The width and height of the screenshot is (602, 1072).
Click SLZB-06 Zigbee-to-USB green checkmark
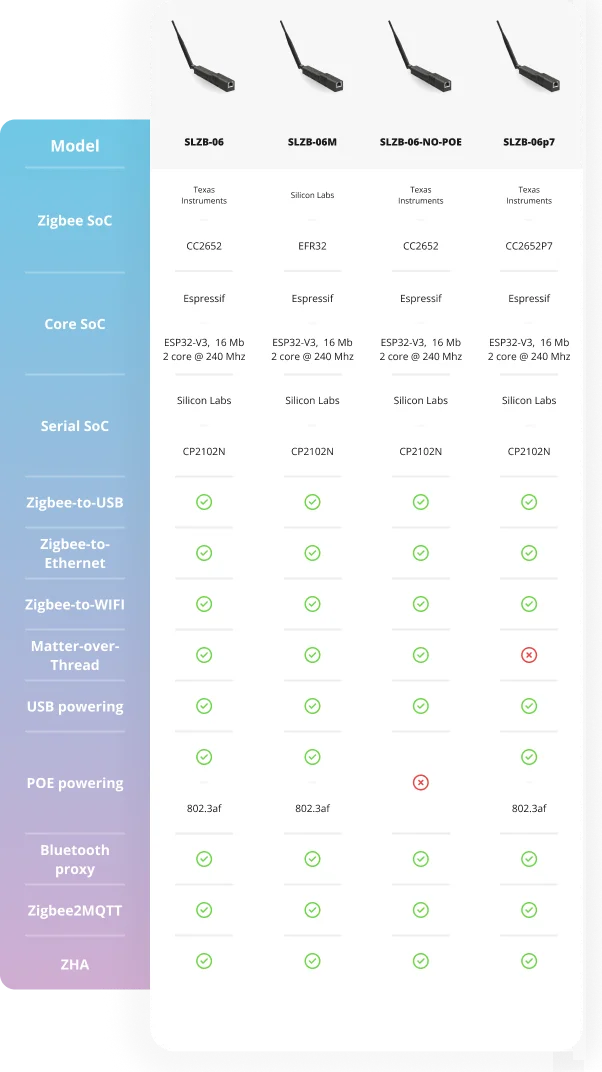(x=204, y=502)
